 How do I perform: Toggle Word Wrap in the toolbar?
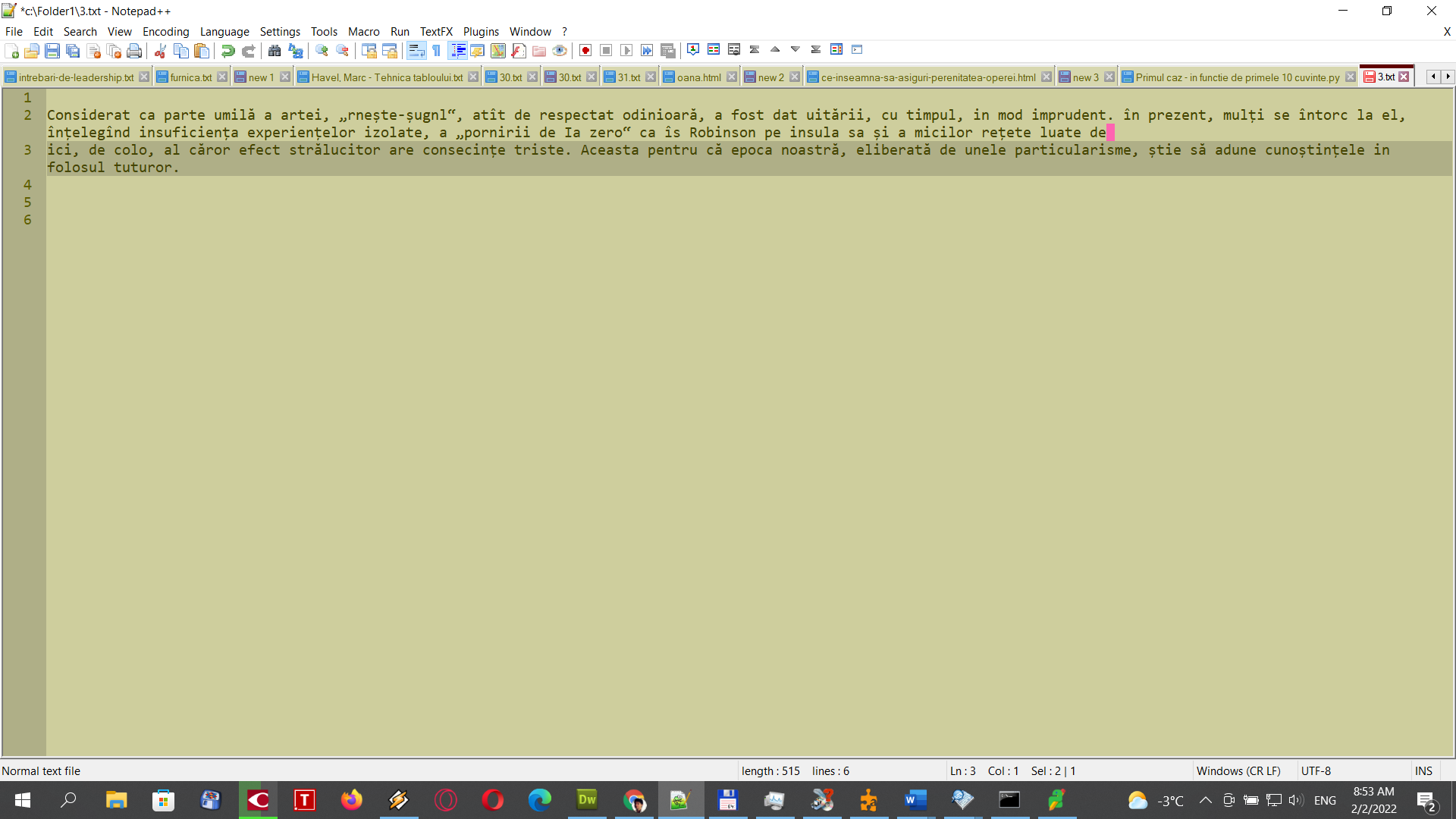[416, 50]
